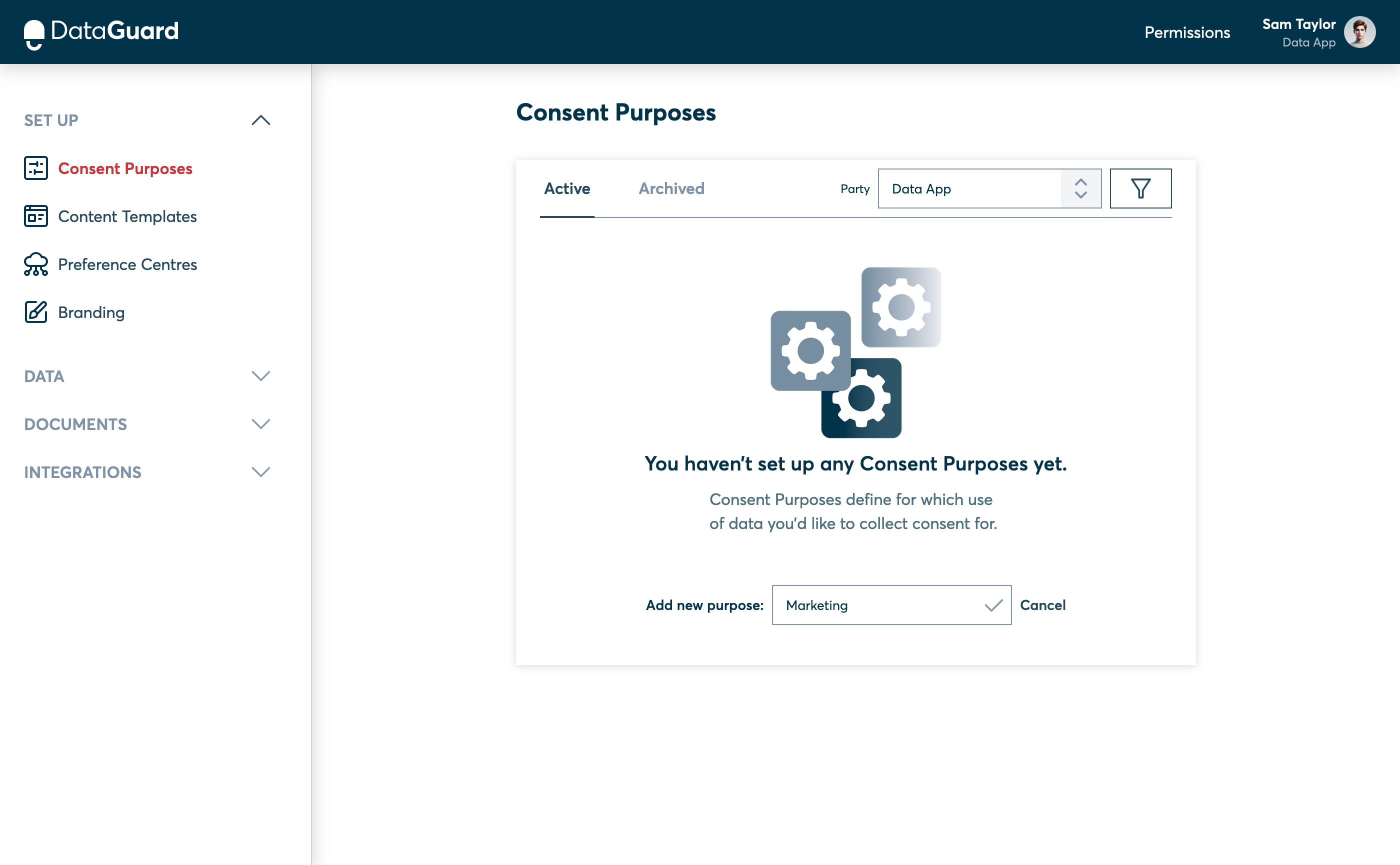
Task: Select the Active tab
Action: coord(567,188)
